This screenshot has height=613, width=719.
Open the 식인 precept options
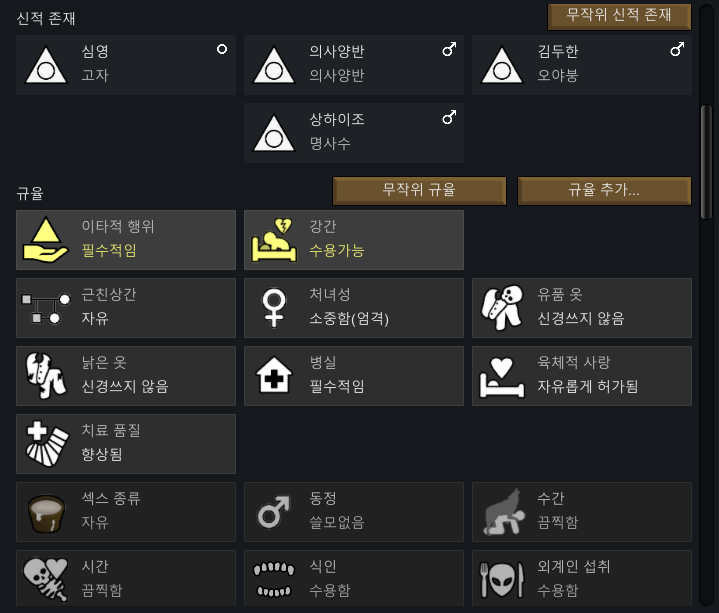pyautogui.click(x=354, y=579)
